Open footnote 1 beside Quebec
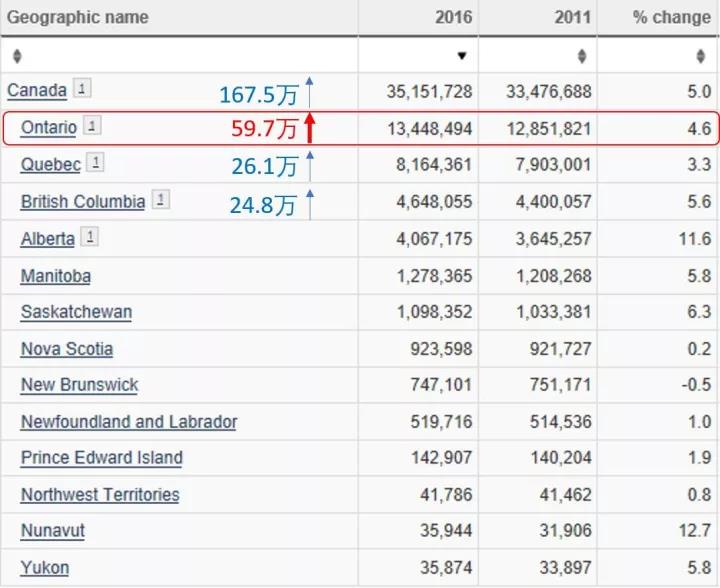Screen dimensions: 720x588 96,162
